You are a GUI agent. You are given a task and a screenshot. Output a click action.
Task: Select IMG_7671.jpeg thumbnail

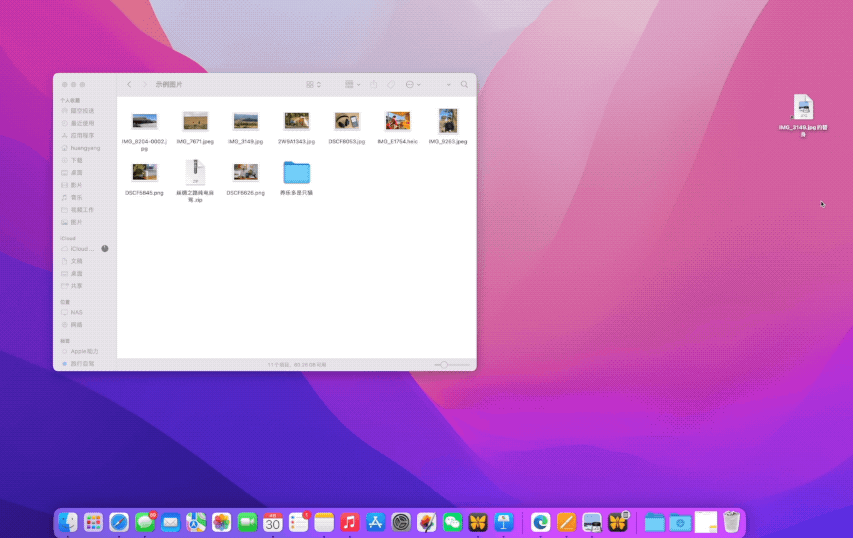point(195,121)
